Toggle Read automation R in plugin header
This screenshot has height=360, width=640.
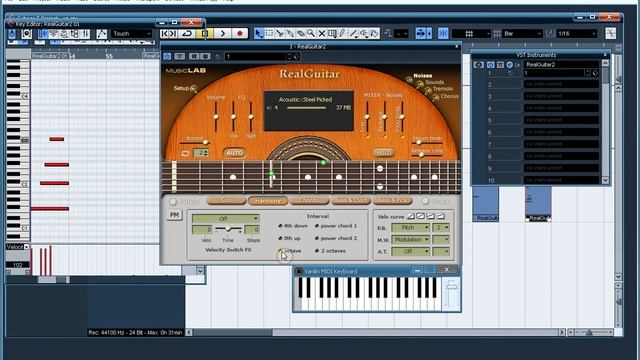[194, 56]
